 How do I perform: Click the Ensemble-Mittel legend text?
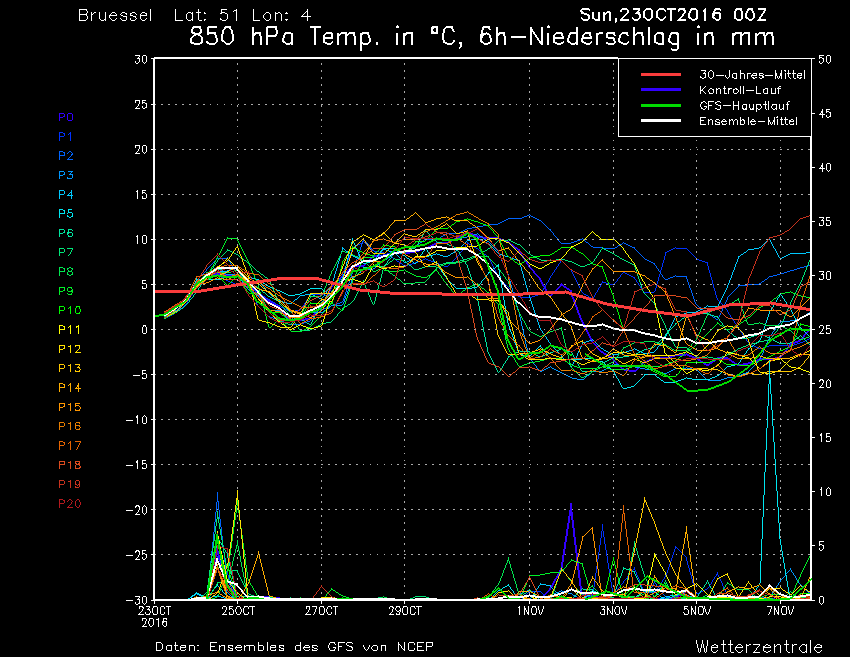coord(748,121)
